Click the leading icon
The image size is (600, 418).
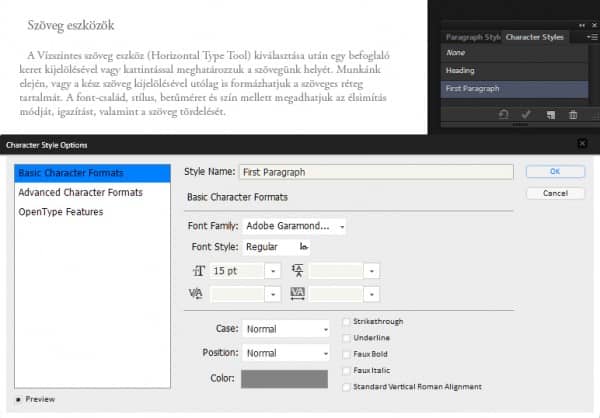click(297, 271)
